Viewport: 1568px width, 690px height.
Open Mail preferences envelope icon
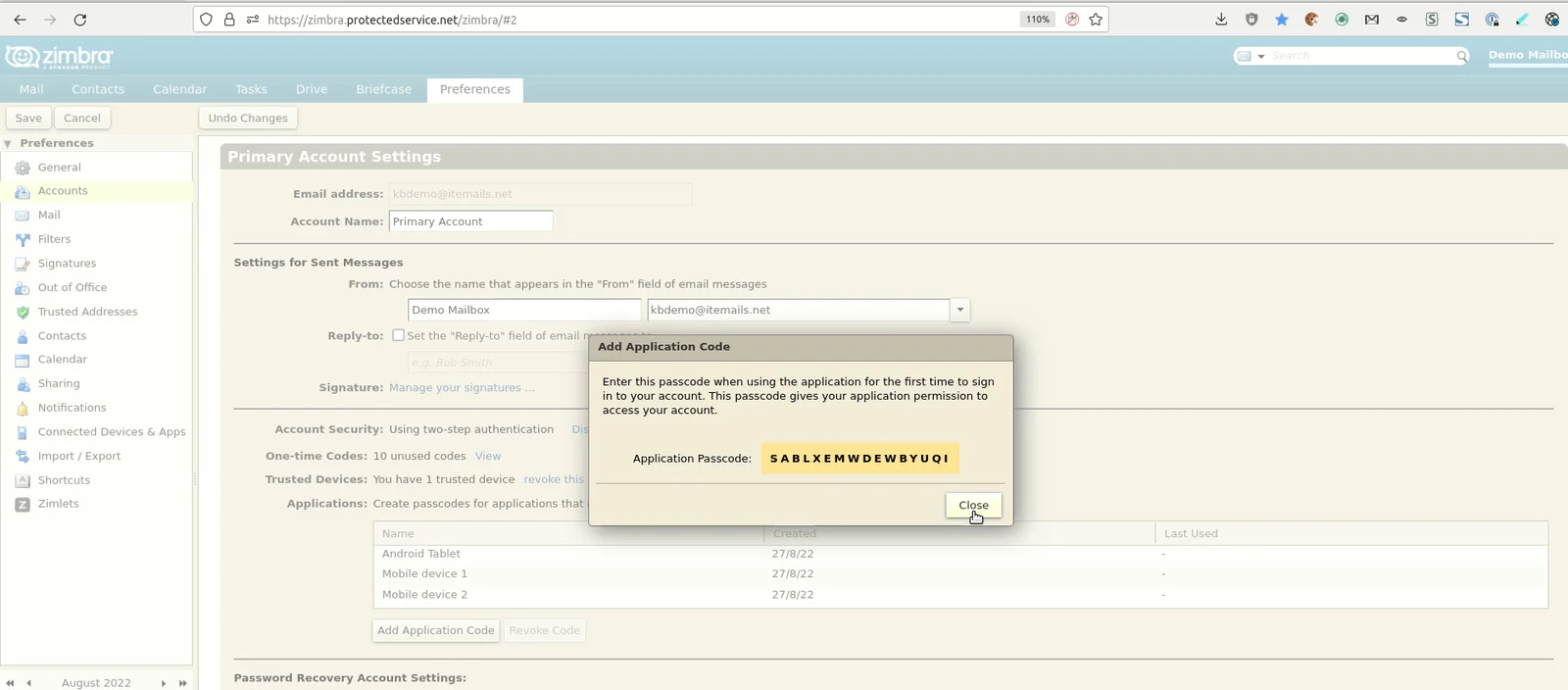click(23, 216)
